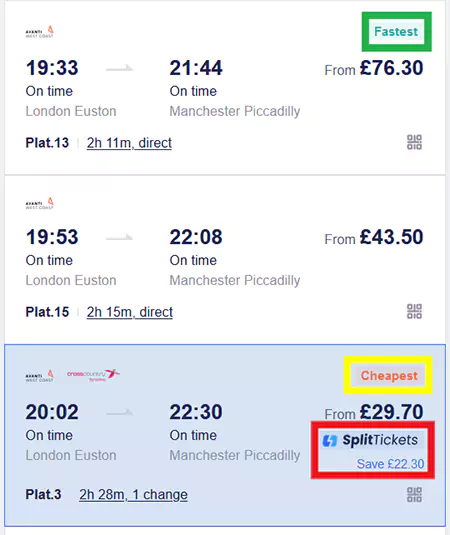The image size is (450, 535).
Task: Click CrossCountry logo on 20:02 journey
Action: point(93,375)
